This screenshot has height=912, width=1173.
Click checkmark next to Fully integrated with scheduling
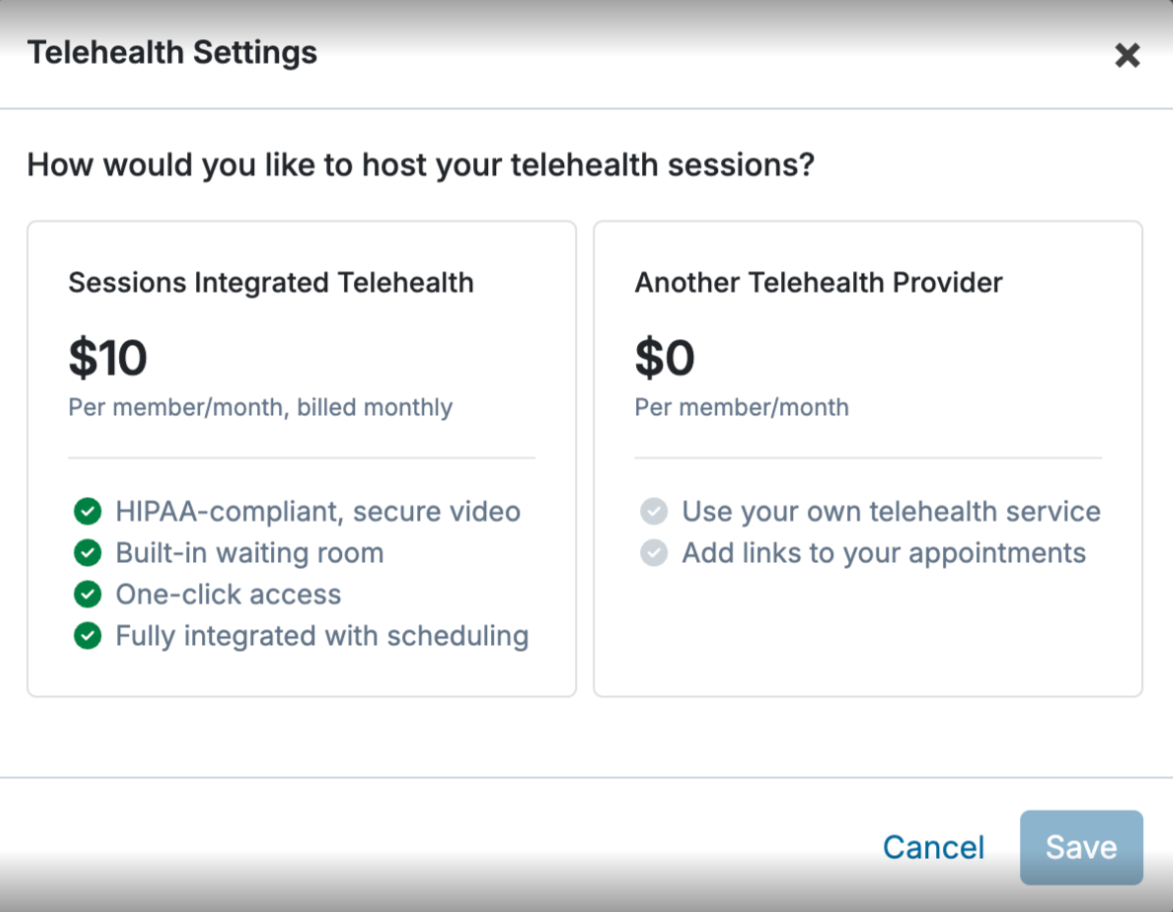point(88,635)
